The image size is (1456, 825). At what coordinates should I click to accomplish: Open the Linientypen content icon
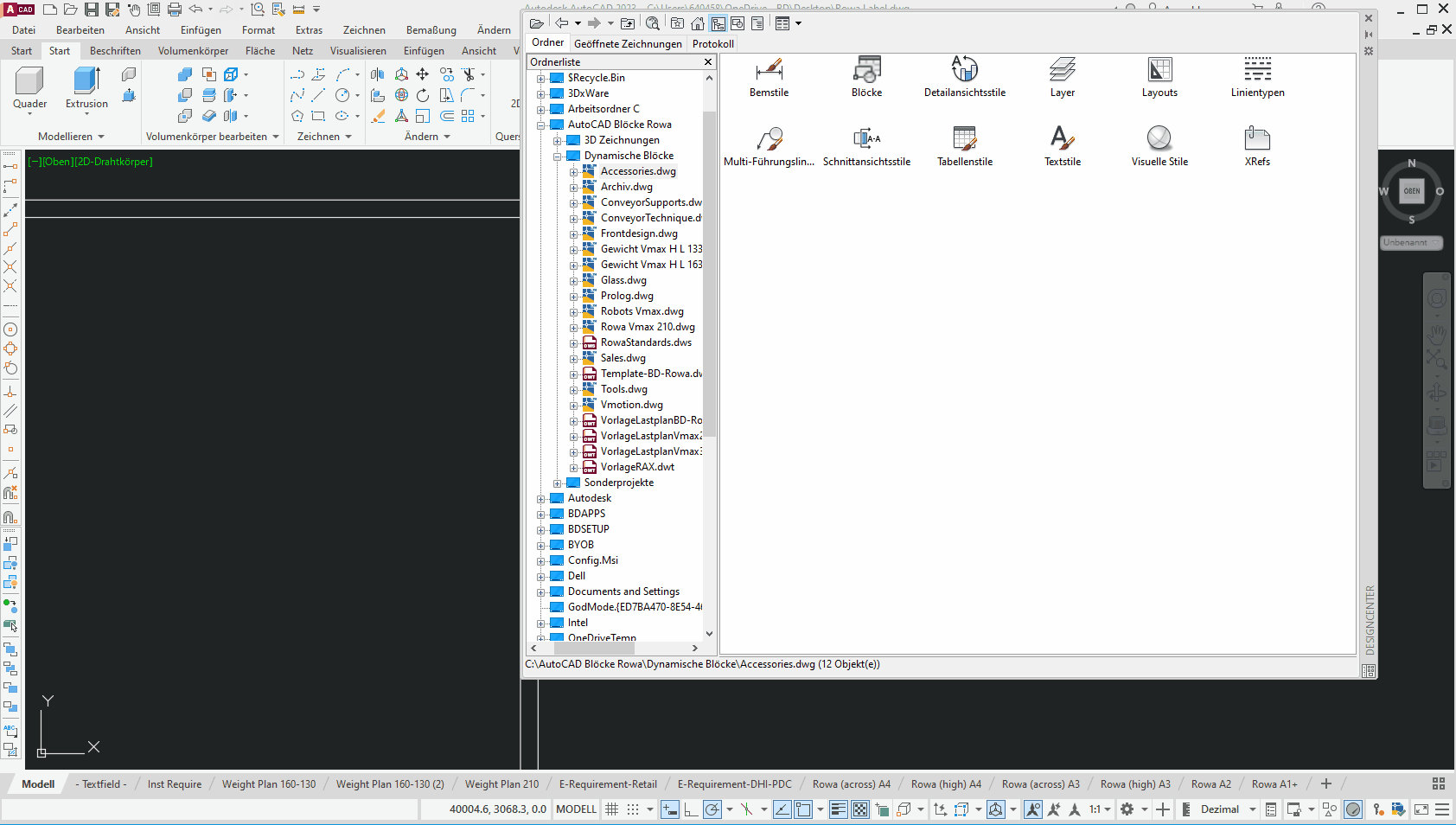[1257, 76]
